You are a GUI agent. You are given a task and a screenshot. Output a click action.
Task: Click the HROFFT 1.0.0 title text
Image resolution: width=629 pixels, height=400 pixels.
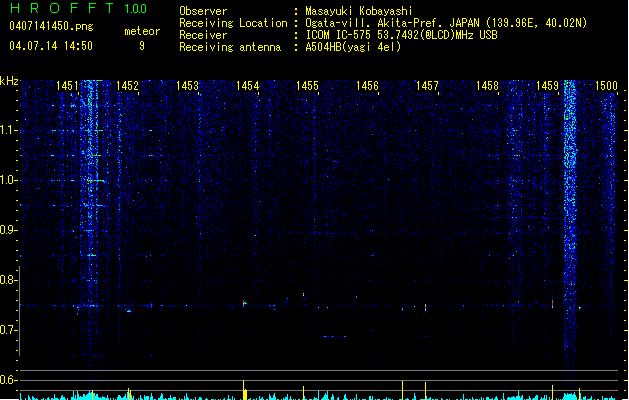(x=79, y=8)
